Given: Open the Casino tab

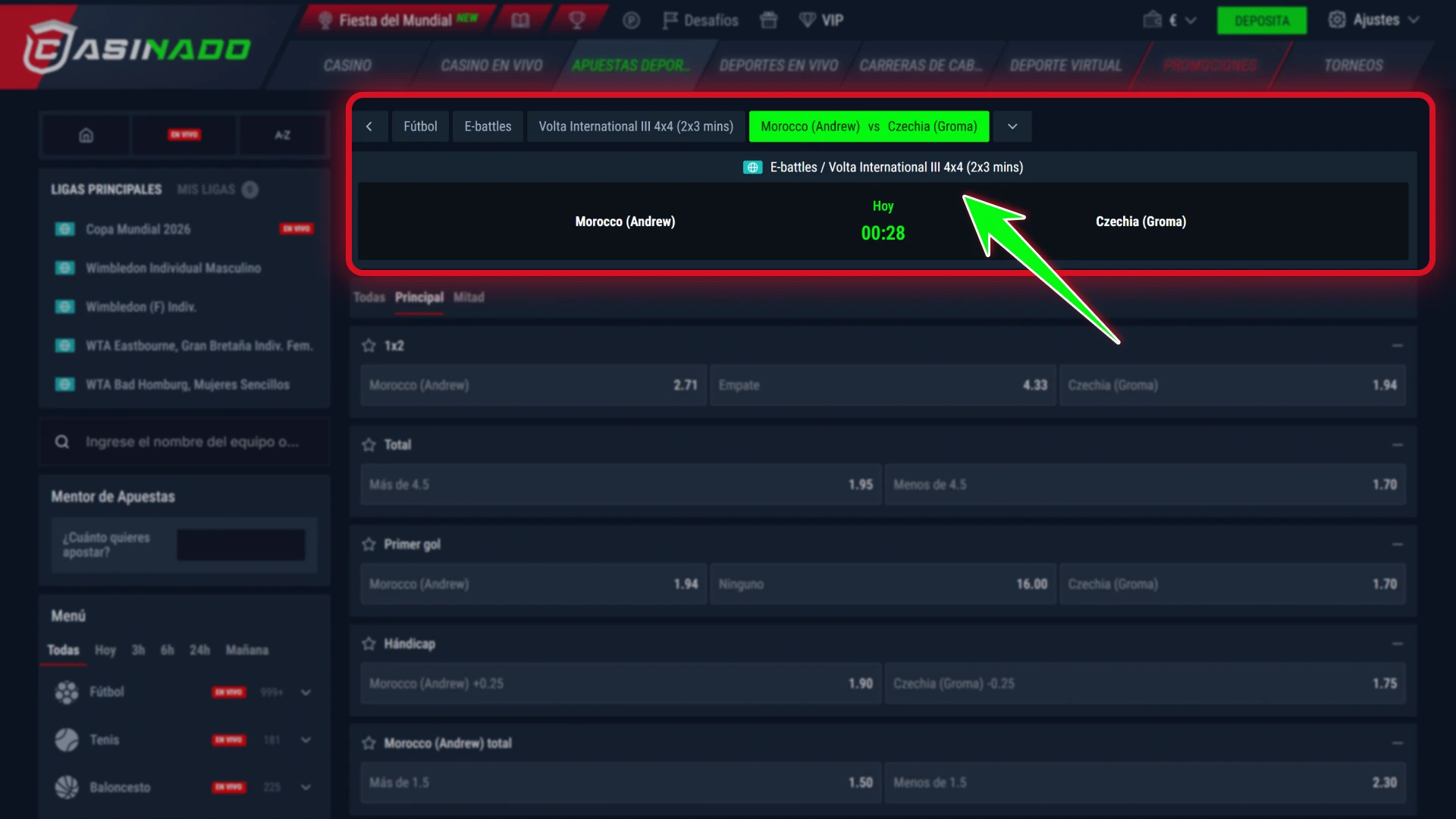Looking at the screenshot, I should (x=347, y=65).
